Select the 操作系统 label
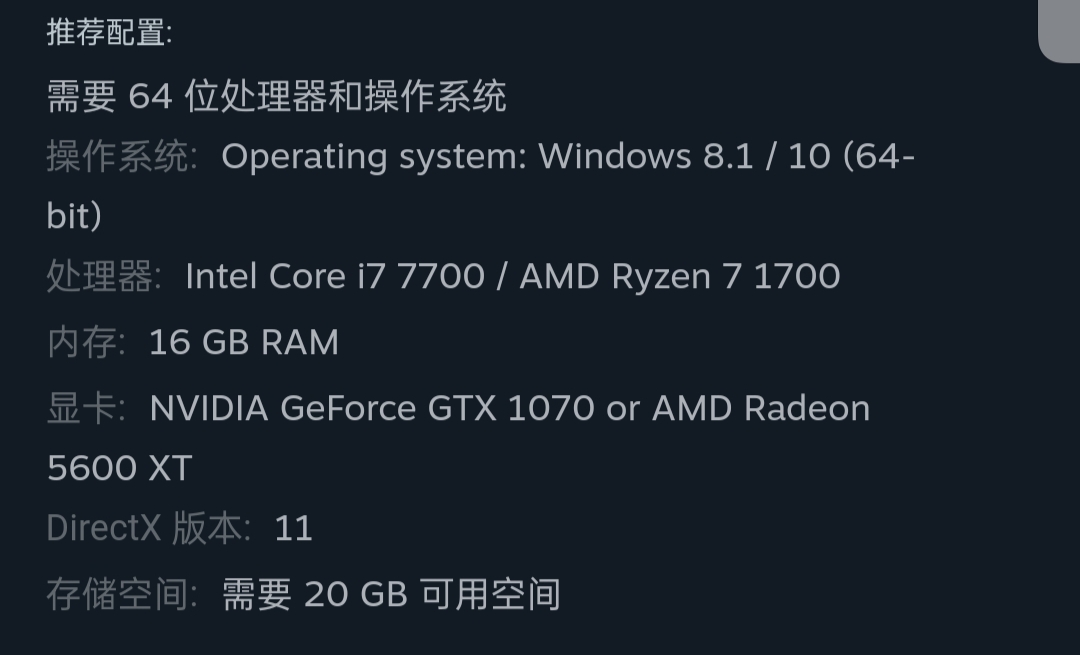Viewport: 1080px width, 655px height. point(122,156)
